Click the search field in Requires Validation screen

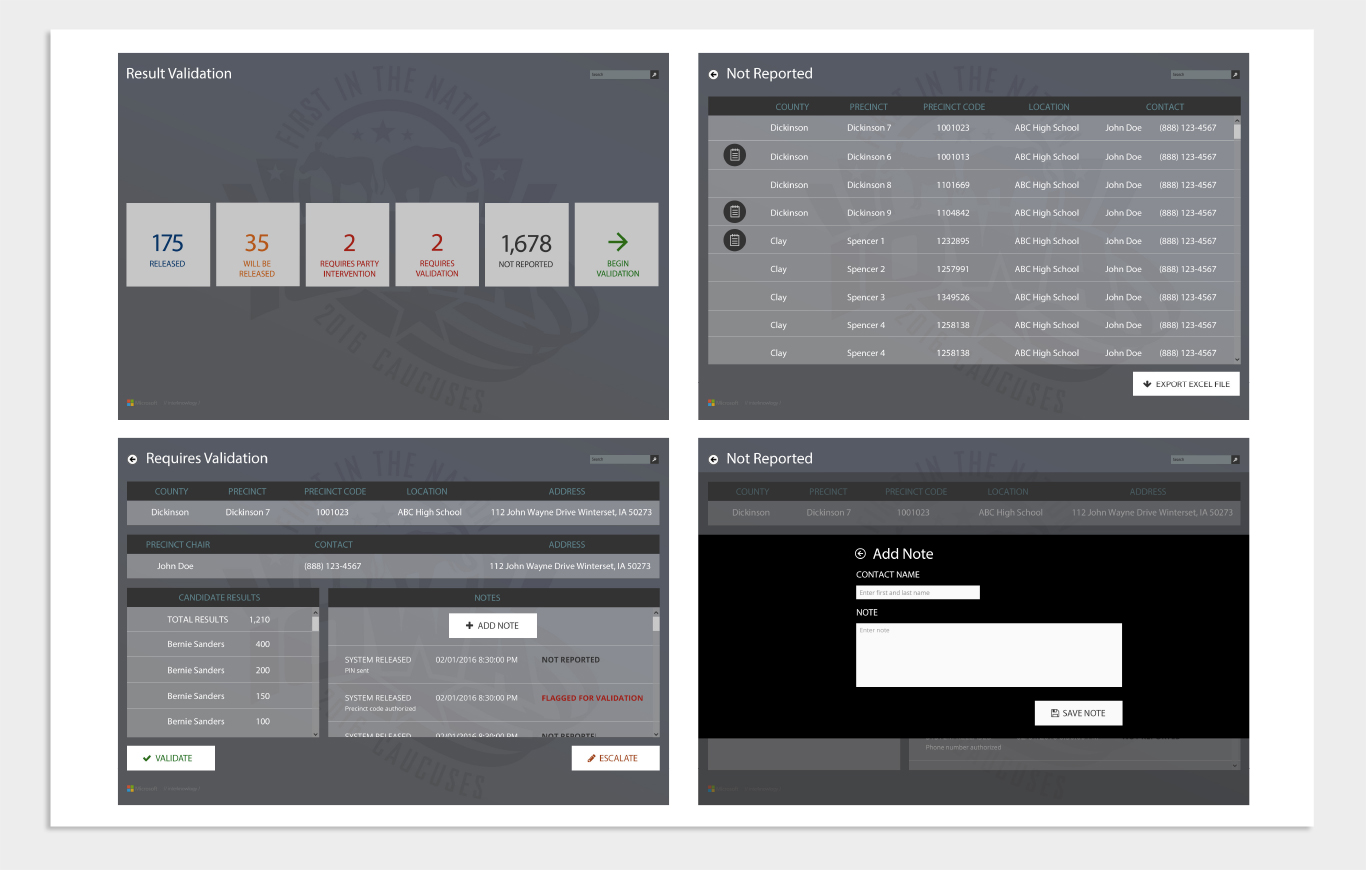619,459
